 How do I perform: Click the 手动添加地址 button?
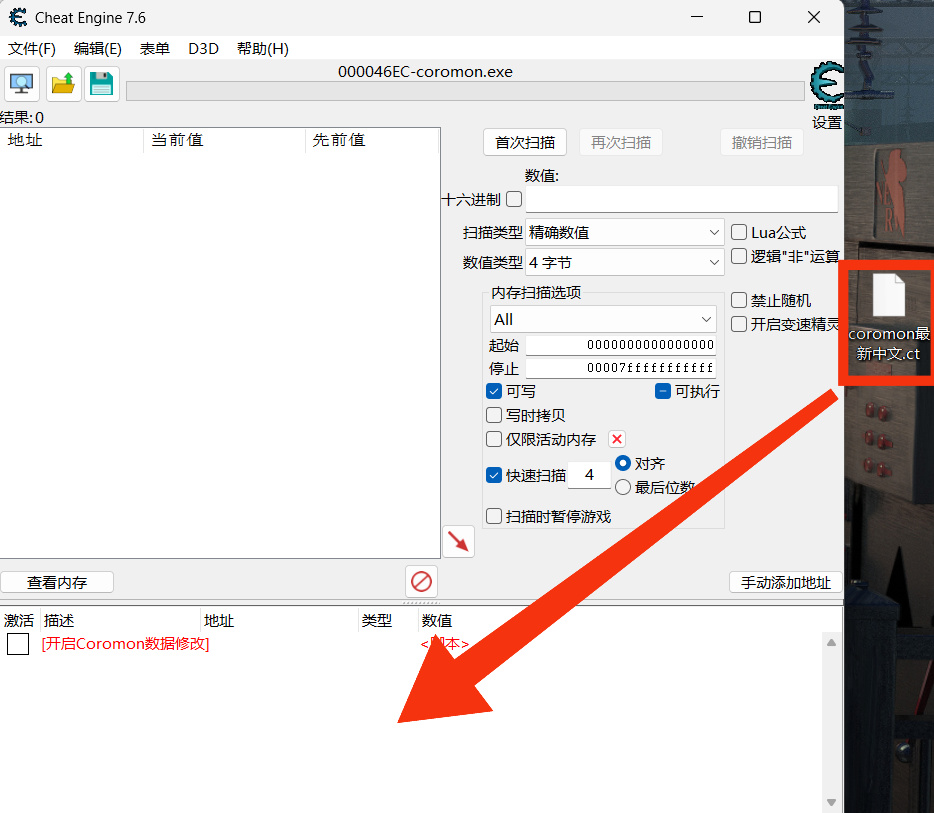[x=786, y=582]
